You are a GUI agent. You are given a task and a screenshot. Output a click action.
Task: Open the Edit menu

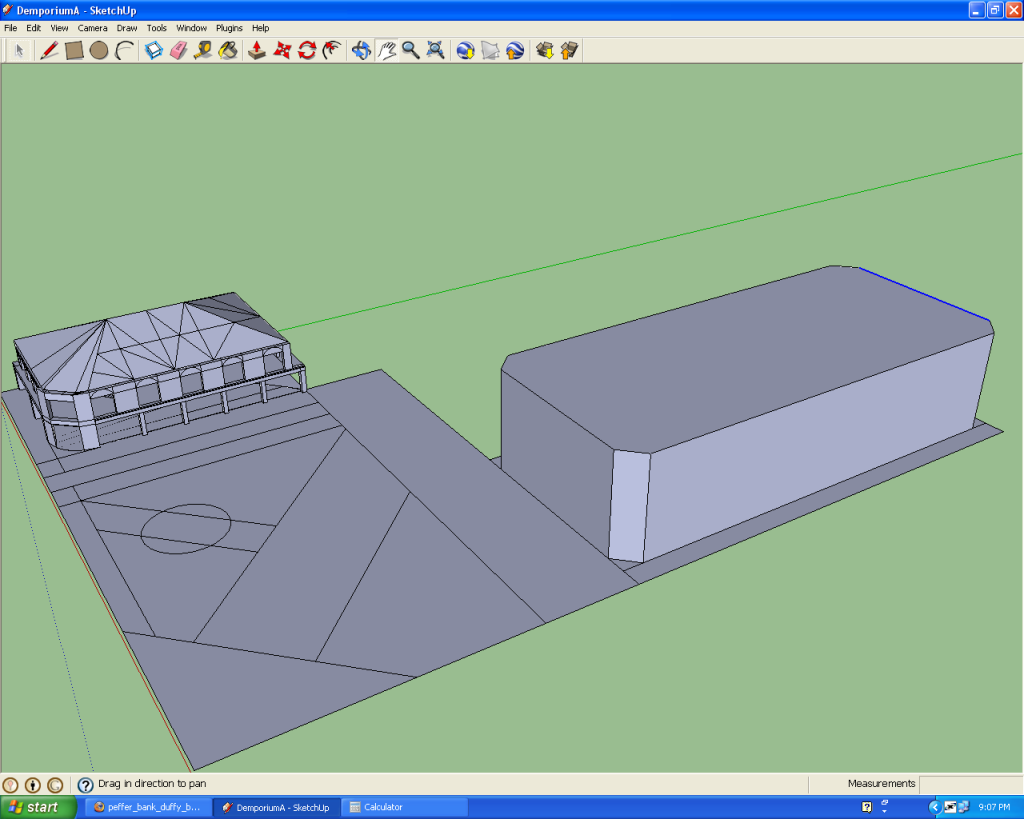(33, 28)
